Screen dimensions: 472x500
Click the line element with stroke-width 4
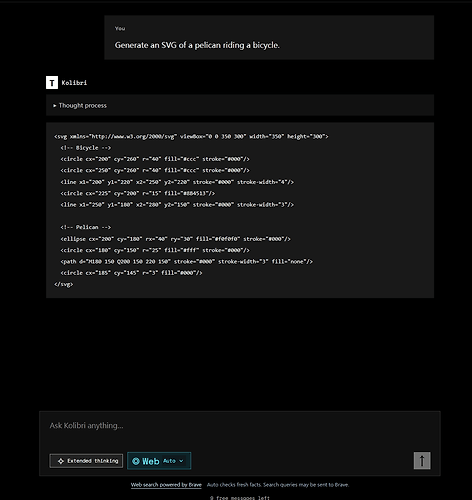tap(177, 182)
